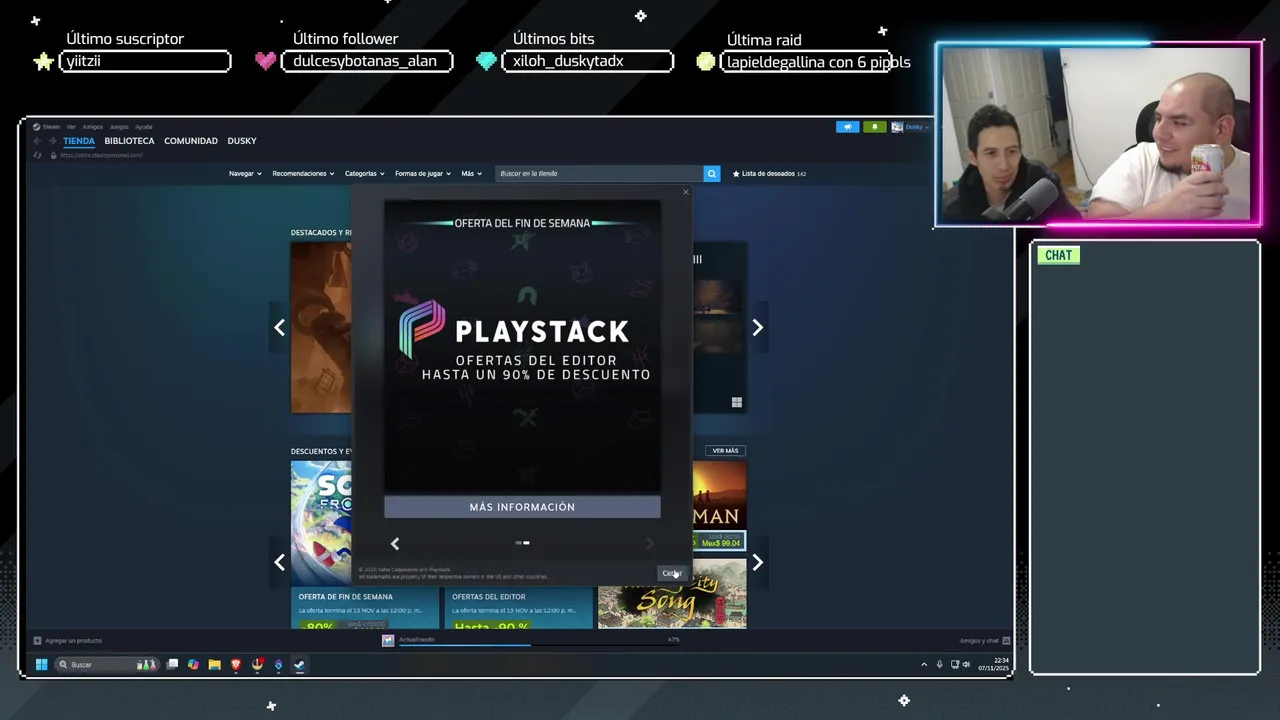
Task: Open the Amigos menu
Action: [x=93, y=127]
